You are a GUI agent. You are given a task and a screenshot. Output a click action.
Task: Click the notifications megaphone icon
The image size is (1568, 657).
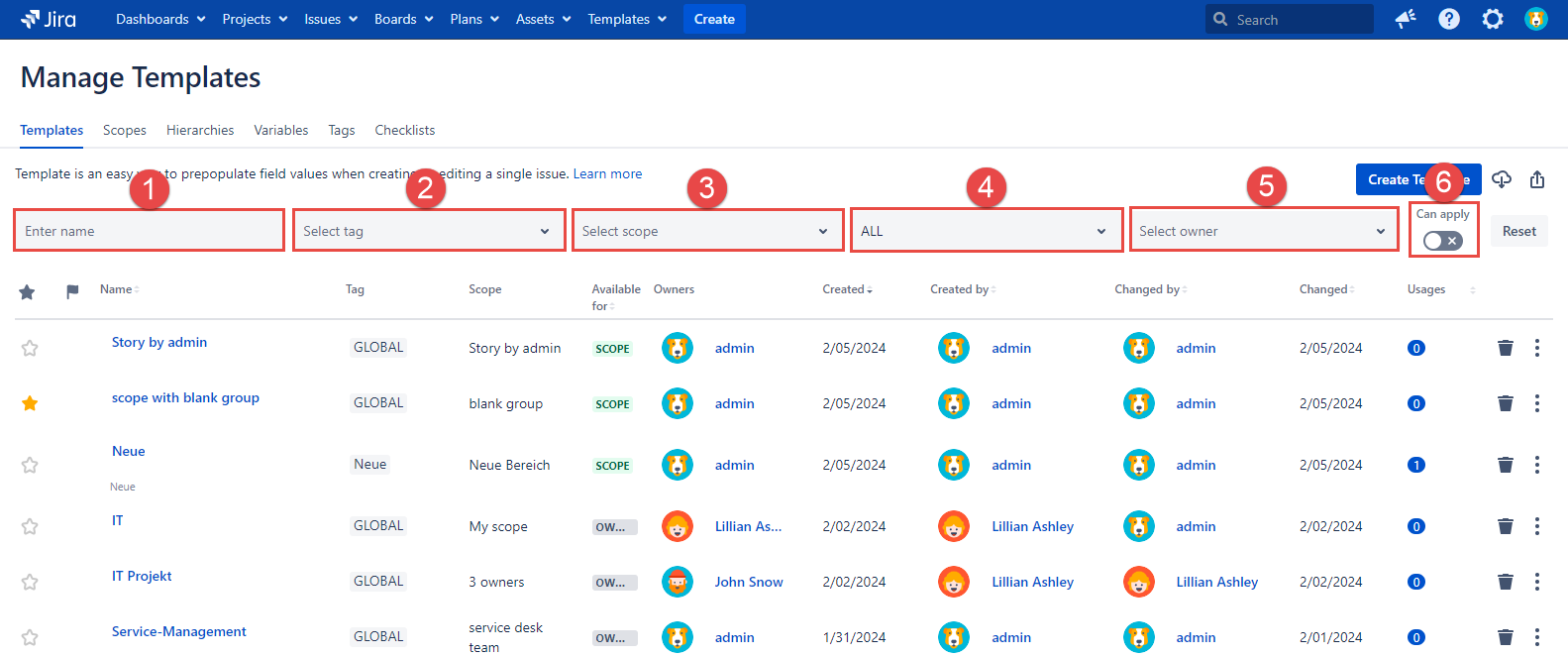(1405, 19)
